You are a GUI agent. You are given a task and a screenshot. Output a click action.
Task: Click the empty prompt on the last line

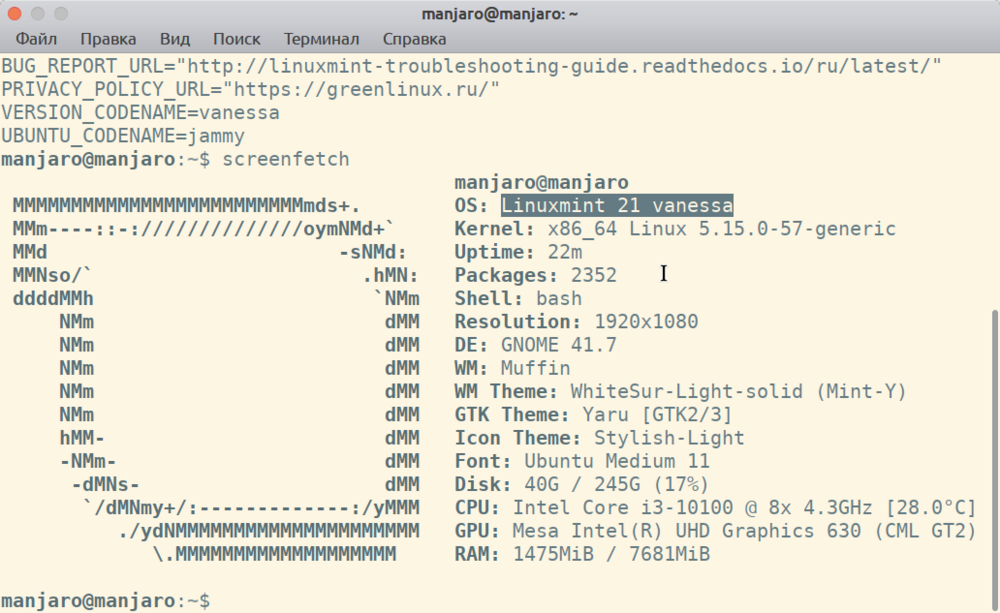click(x=106, y=600)
